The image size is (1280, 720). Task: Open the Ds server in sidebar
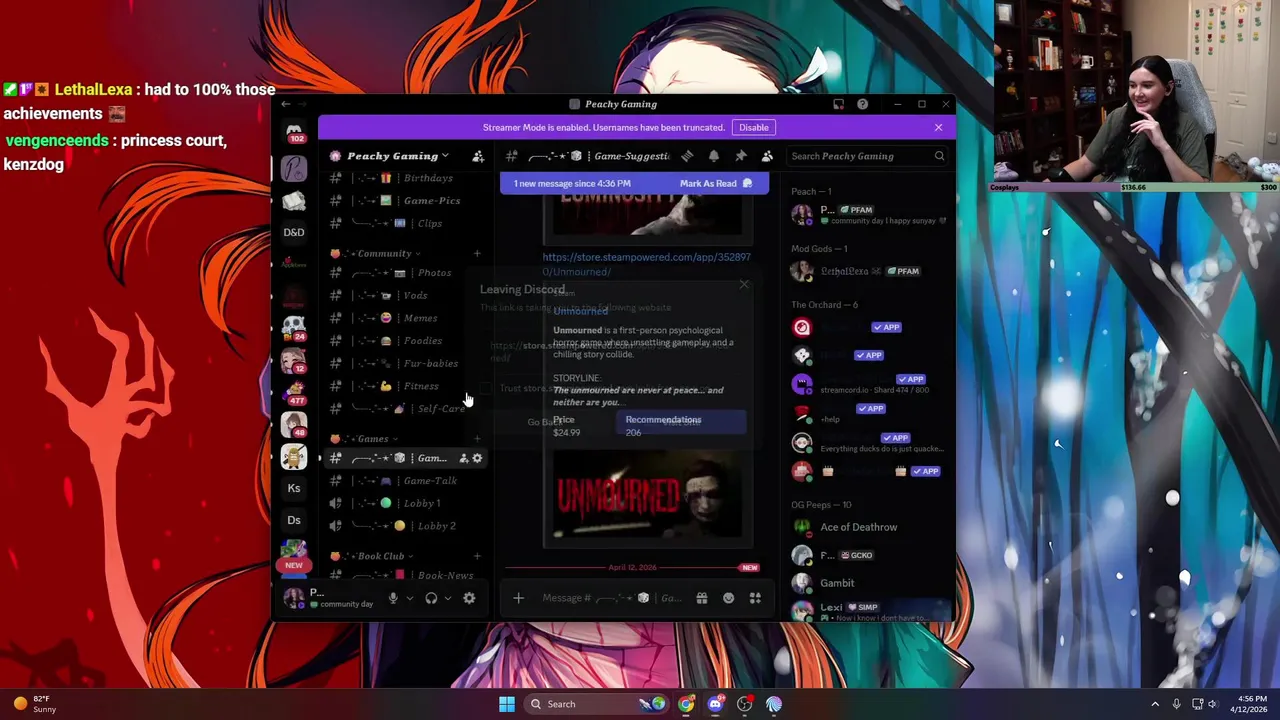(x=294, y=520)
